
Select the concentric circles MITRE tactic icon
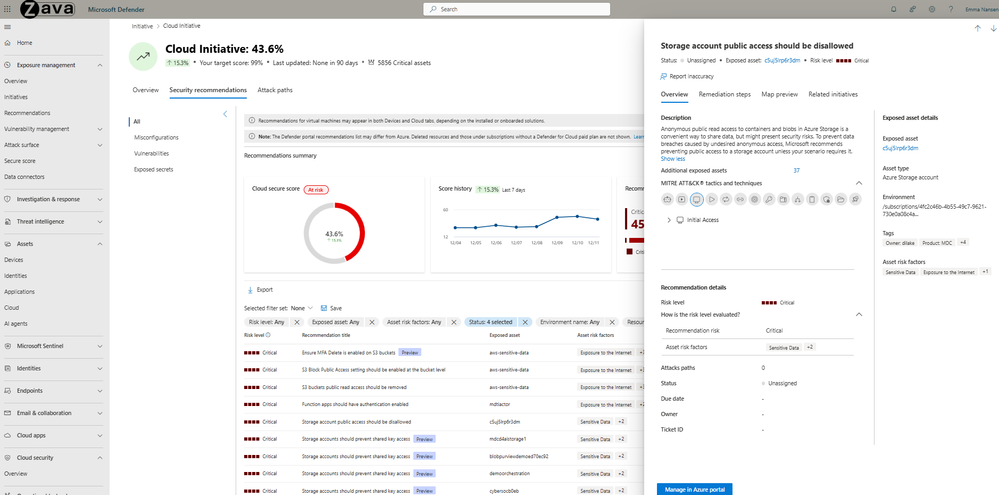tap(754, 199)
